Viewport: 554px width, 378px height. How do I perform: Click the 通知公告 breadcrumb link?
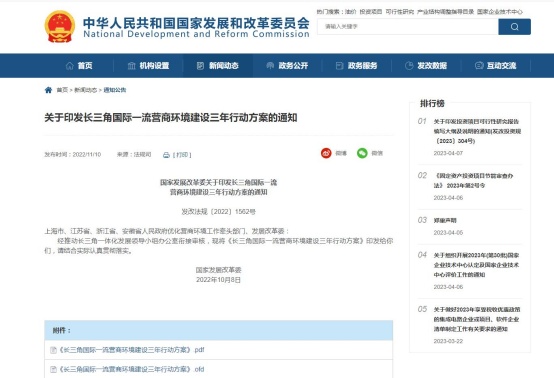point(114,90)
